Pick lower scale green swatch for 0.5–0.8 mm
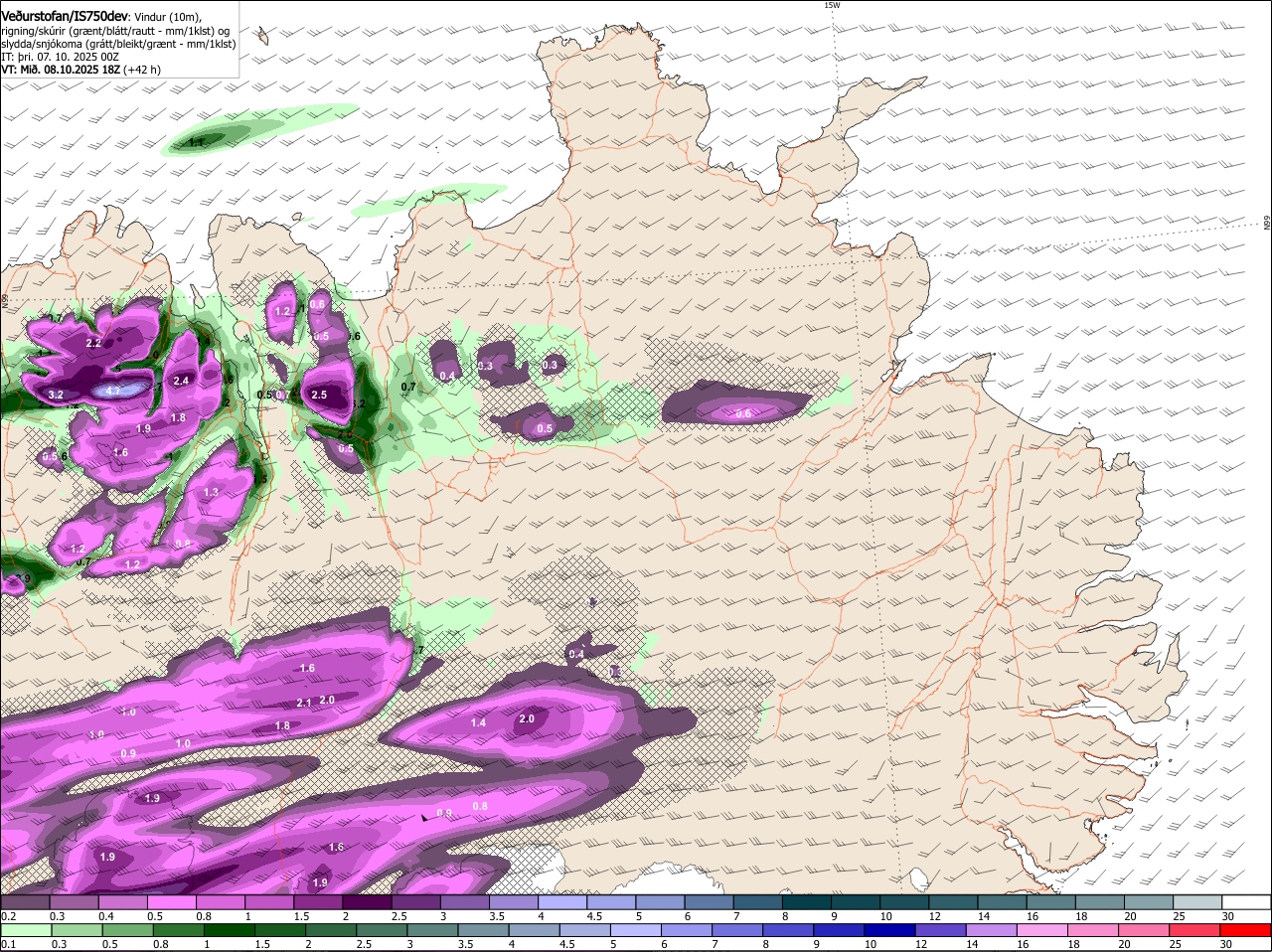1272x952 pixels. (x=129, y=930)
